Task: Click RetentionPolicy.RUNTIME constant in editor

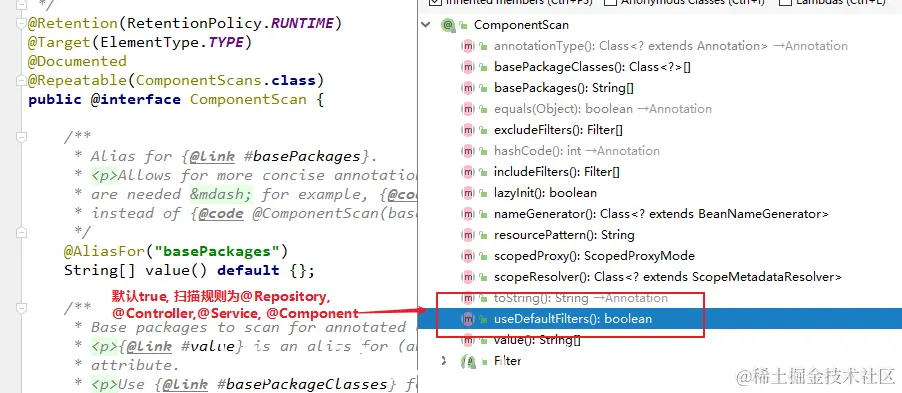Action: pos(230,24)
